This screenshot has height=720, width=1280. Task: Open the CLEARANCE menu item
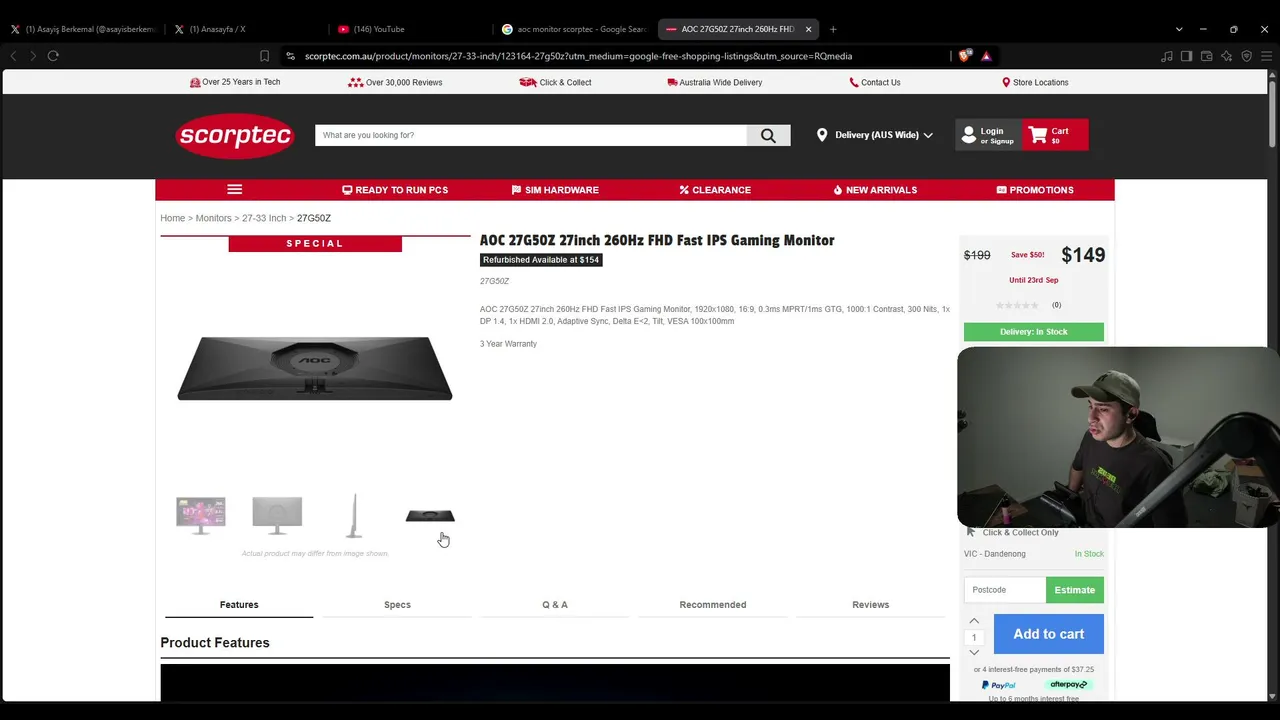(715, 190)
